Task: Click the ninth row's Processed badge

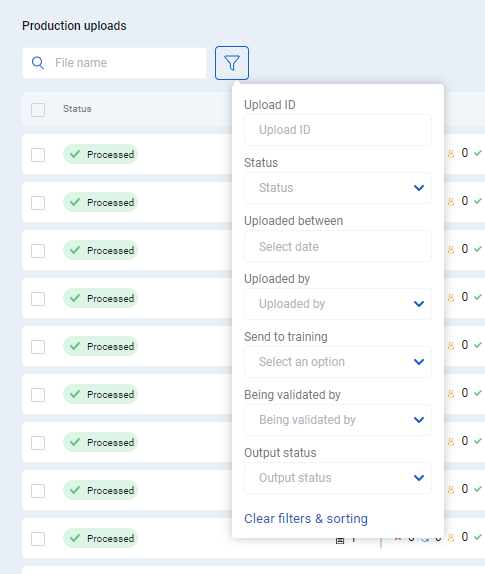Action: coord(100,538)
